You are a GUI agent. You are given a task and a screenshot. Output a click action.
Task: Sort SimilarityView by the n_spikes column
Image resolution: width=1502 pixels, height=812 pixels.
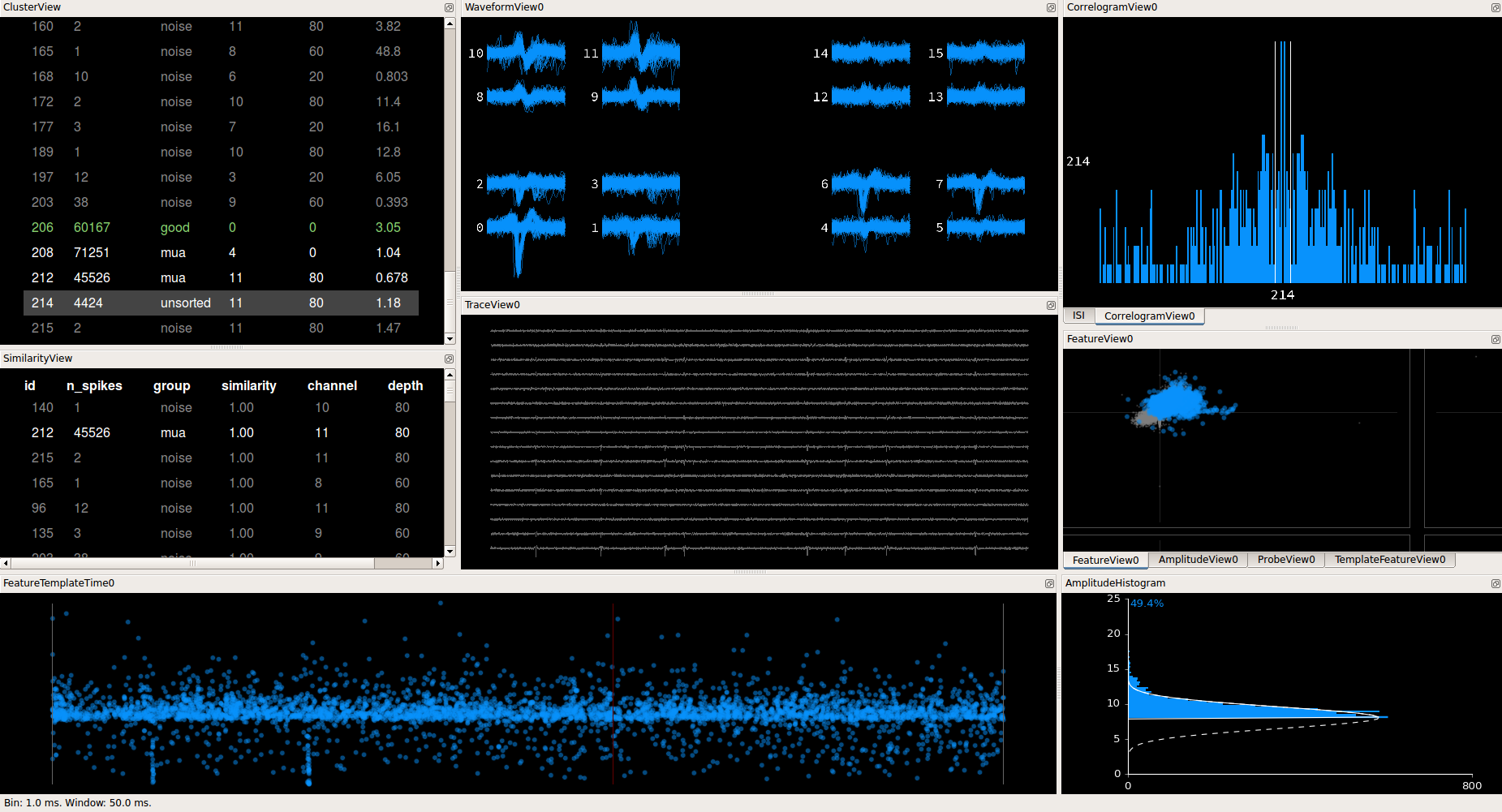[94, 385]
